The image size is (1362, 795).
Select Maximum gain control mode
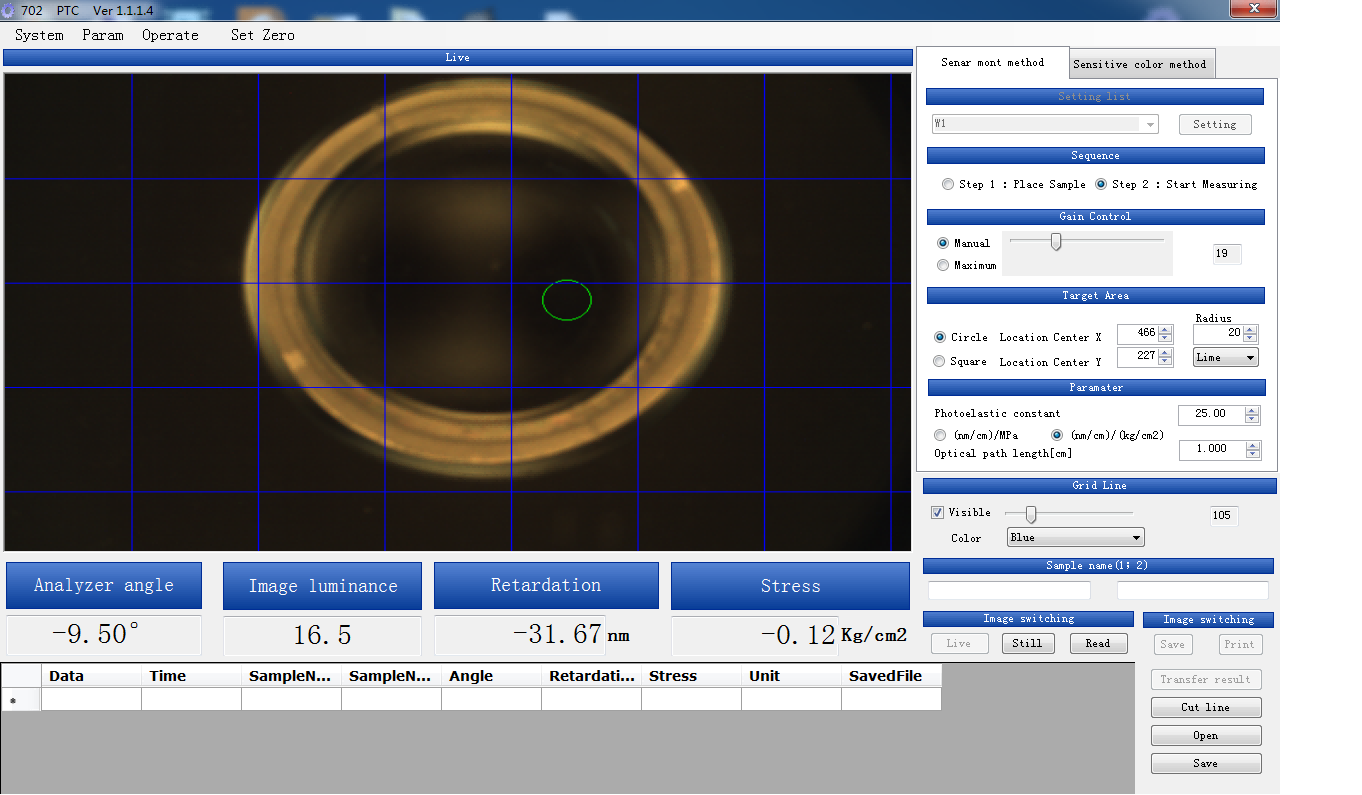pos(943,266)
